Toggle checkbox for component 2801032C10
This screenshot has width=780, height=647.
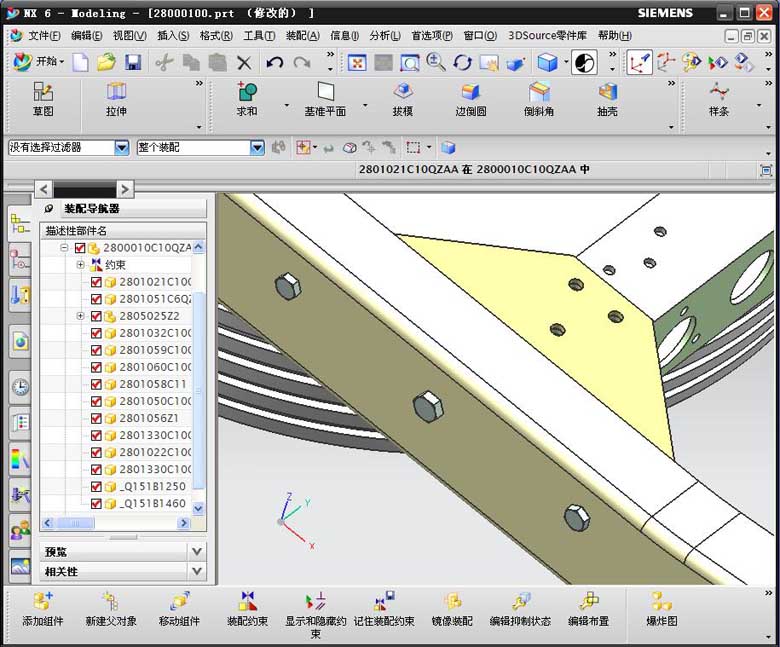[x=96, y=333]
